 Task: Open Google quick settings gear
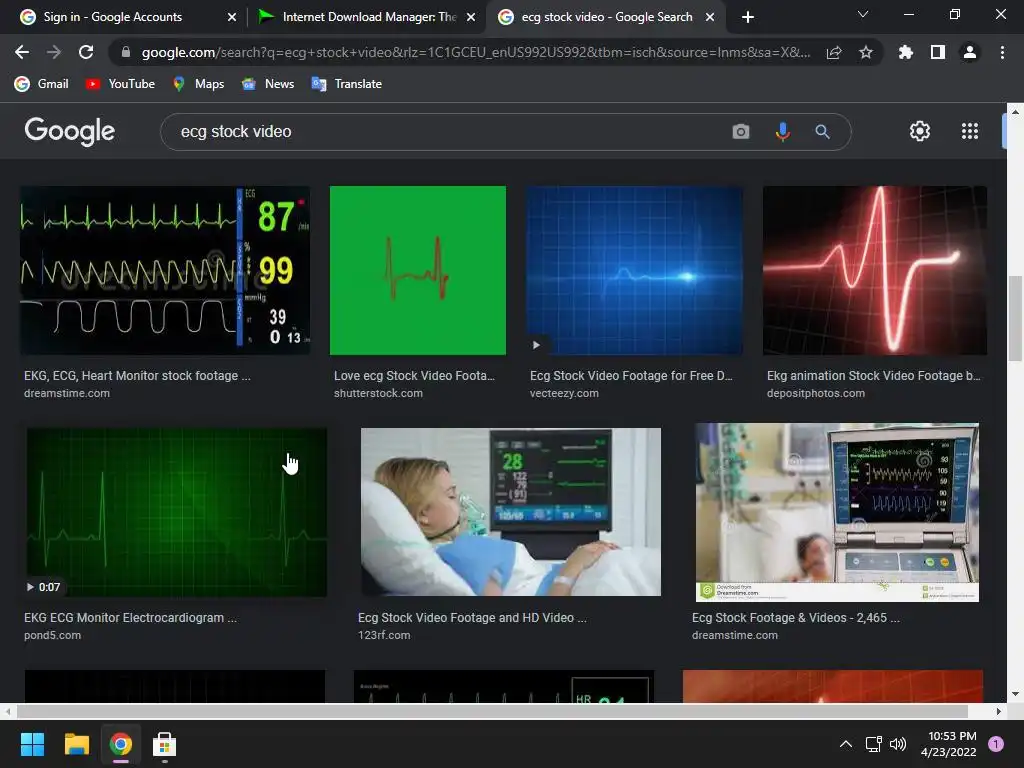[x=920, y=131]
